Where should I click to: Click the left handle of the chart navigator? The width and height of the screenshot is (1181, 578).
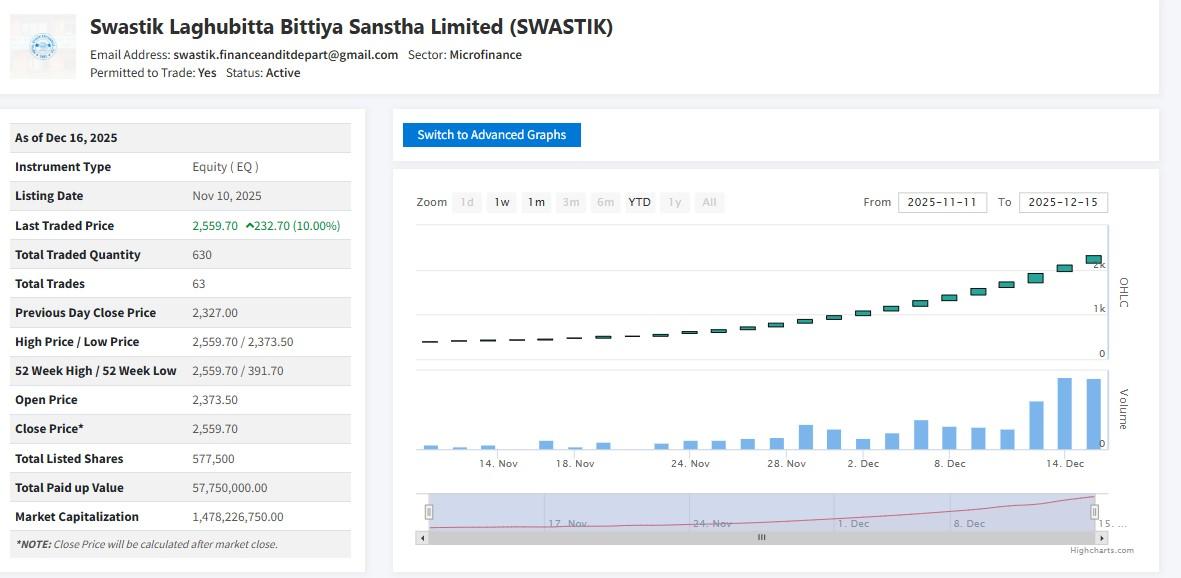pyautogui.click(x=428, y=510)
